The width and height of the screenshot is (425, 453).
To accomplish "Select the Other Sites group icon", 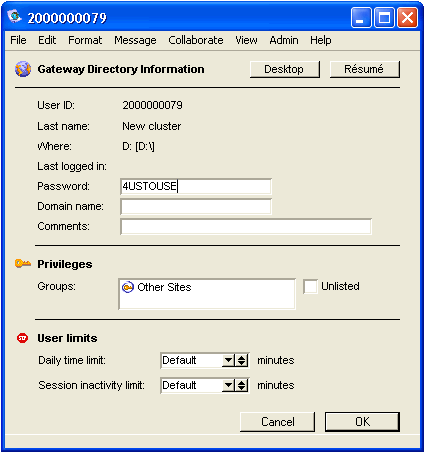I will (x=128, y=287).
